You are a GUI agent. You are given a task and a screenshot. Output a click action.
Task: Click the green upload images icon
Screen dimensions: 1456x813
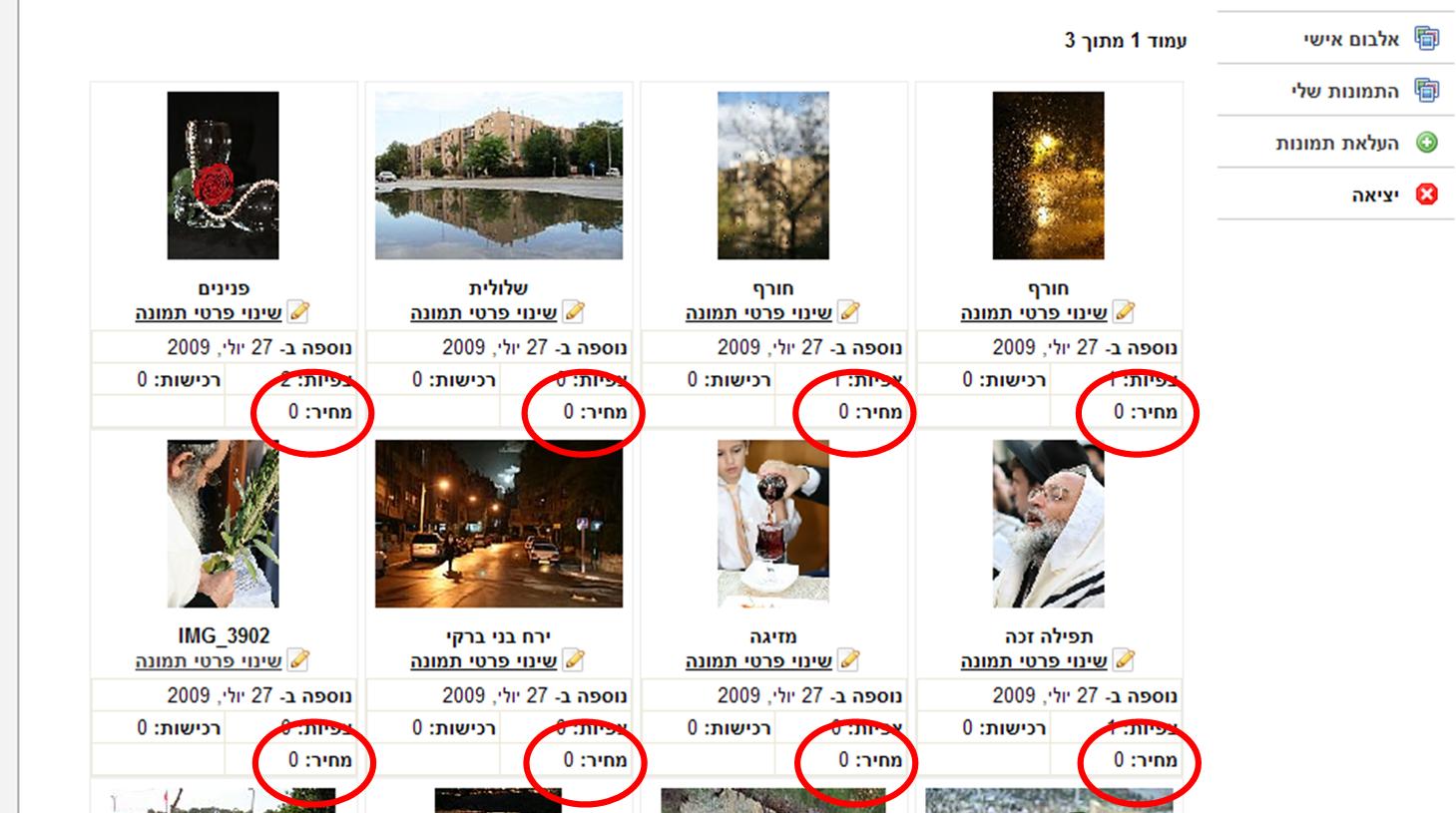(x=1427, y=143)
